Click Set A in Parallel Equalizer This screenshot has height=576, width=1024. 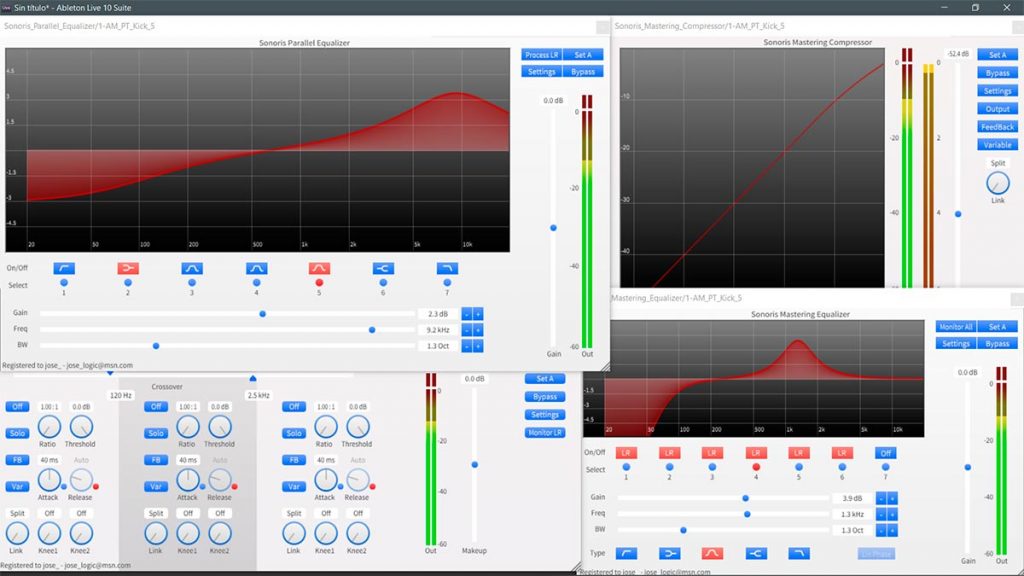(x=583, y=55)
